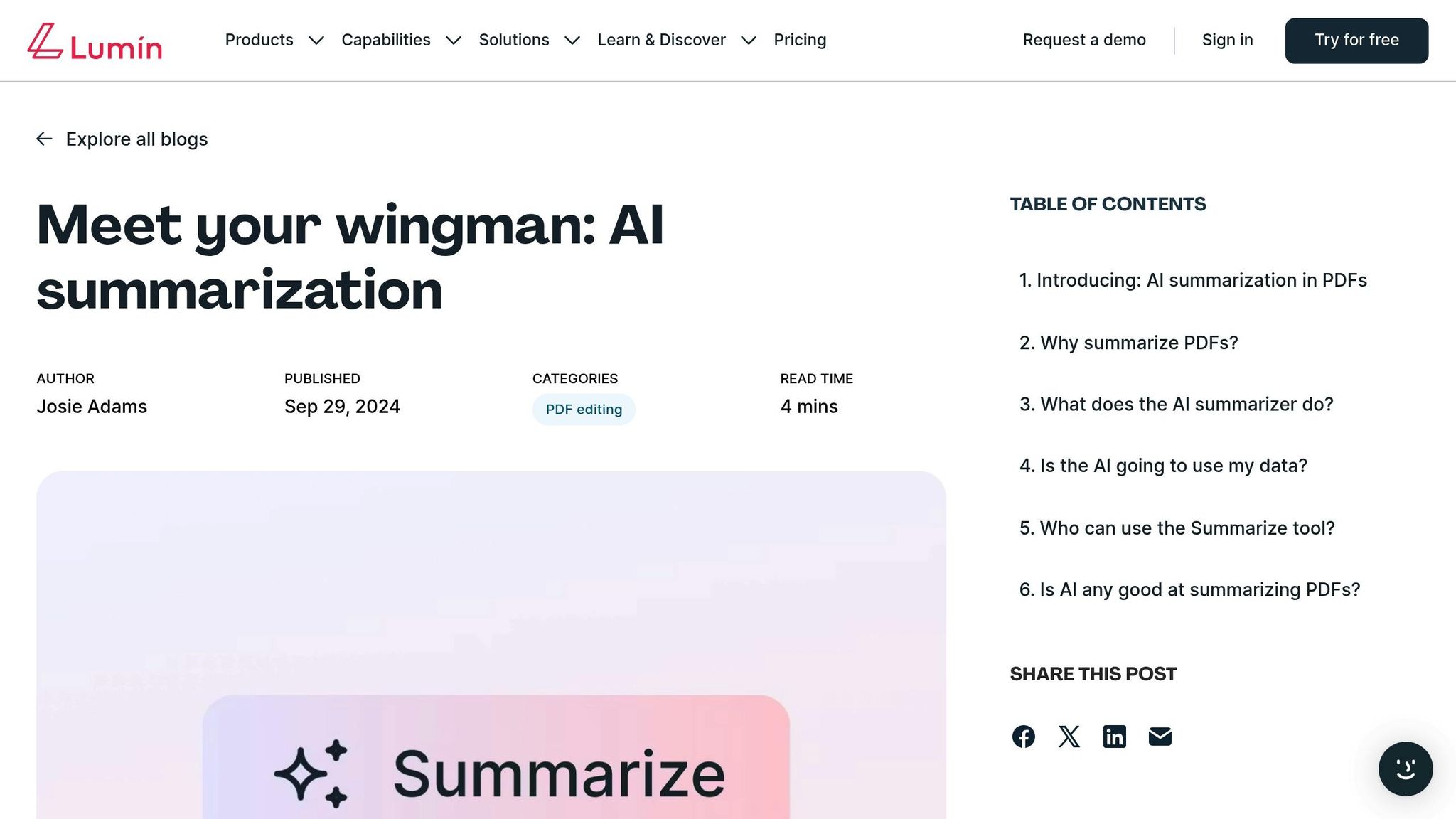The width and height of the screenshot is (1456, 819).
Task: Click Try for free
Action: (1356, 41)
